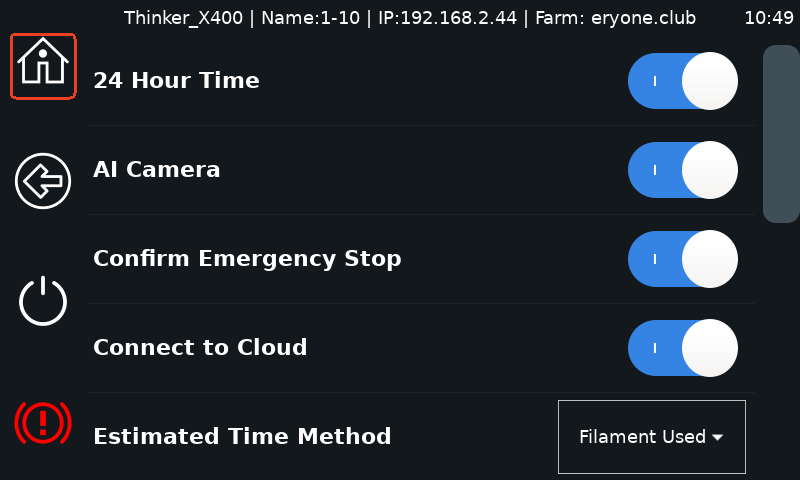Click the Confirm Emergency Stop label
800x480 pixels.
coord(247,259)
